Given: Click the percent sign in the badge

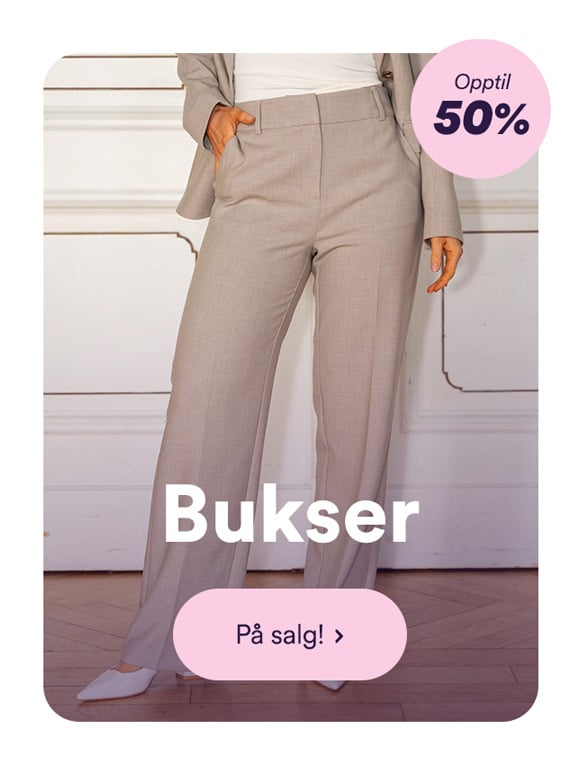Looking at the screenshot, I should (x=512, y=119).
